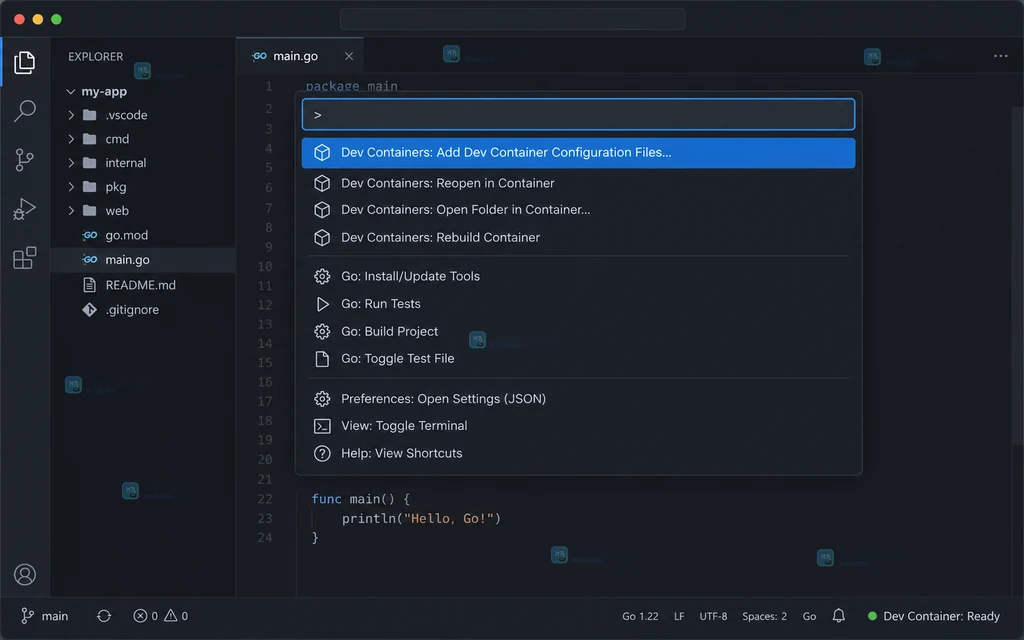The image size is (1024, 640).
Task: Change LF end of line setting
Action: (679, 616)
